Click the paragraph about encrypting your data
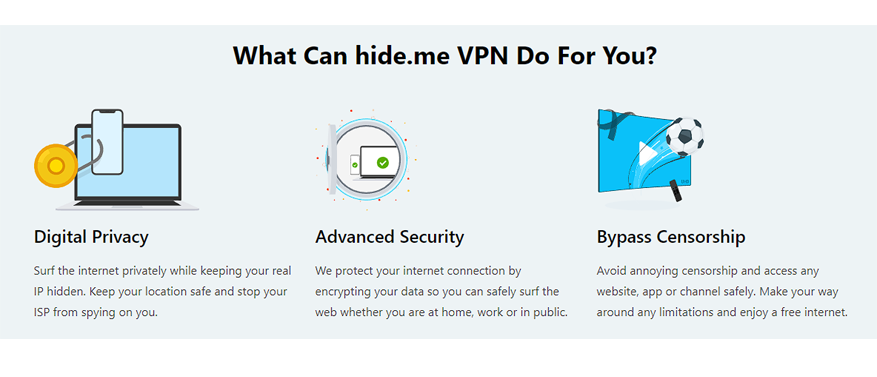Viewport: 877px width, 377px height. coord(442,291)
